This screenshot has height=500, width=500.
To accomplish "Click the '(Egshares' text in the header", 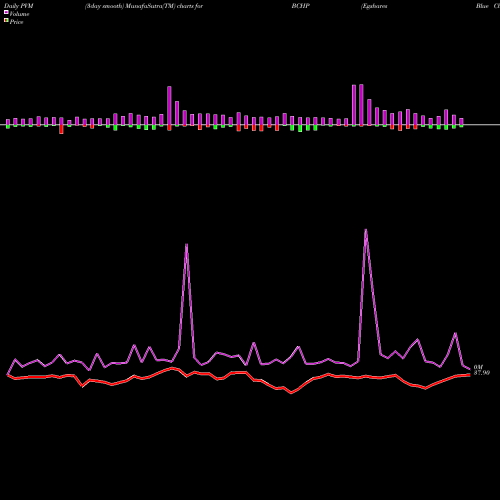I will coord(374,6).
